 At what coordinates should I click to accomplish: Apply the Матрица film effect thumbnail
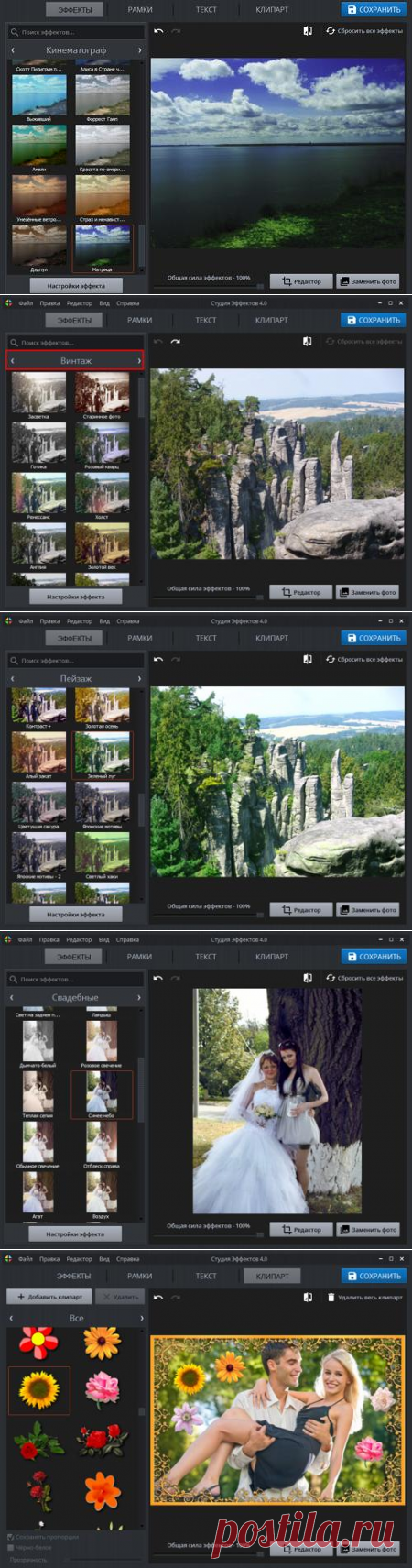[x=103, y=248]
